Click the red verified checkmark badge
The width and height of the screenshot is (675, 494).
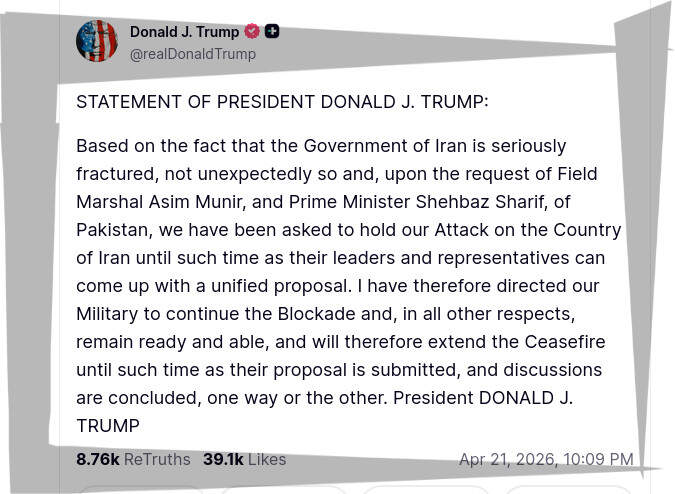252,31
